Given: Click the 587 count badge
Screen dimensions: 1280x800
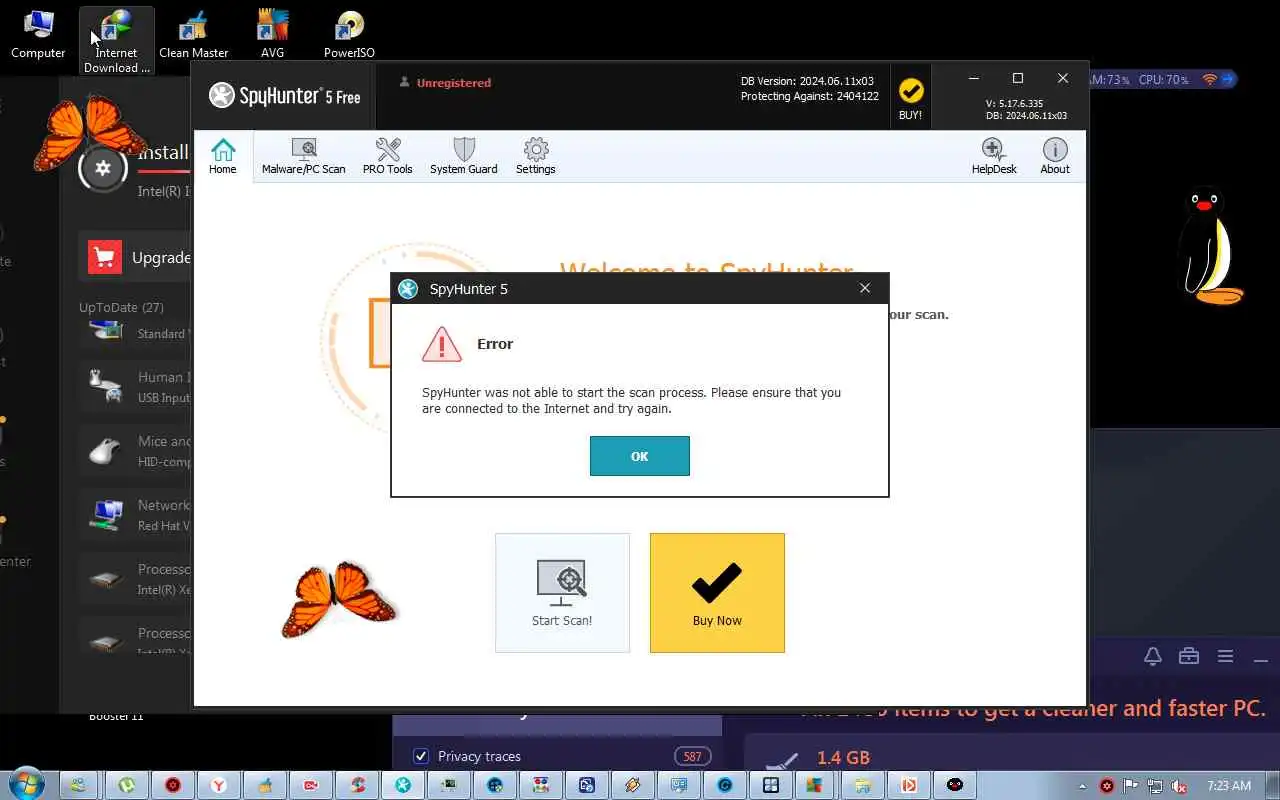Looking at the screenshot, I should click(x=692, y=756).
